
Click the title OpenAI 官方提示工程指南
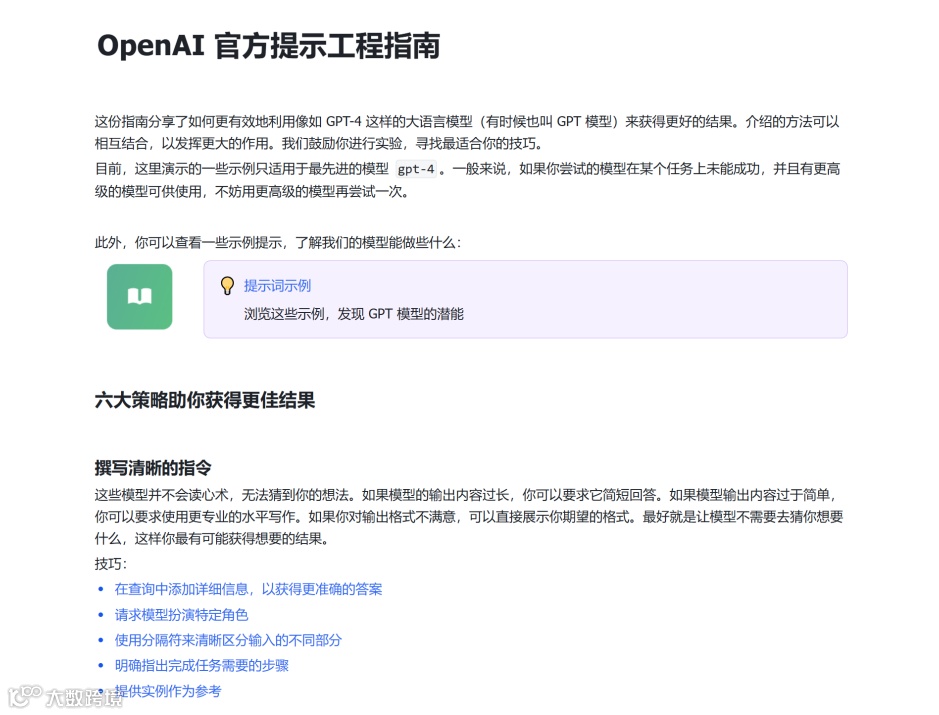click(x=269, y=46)
